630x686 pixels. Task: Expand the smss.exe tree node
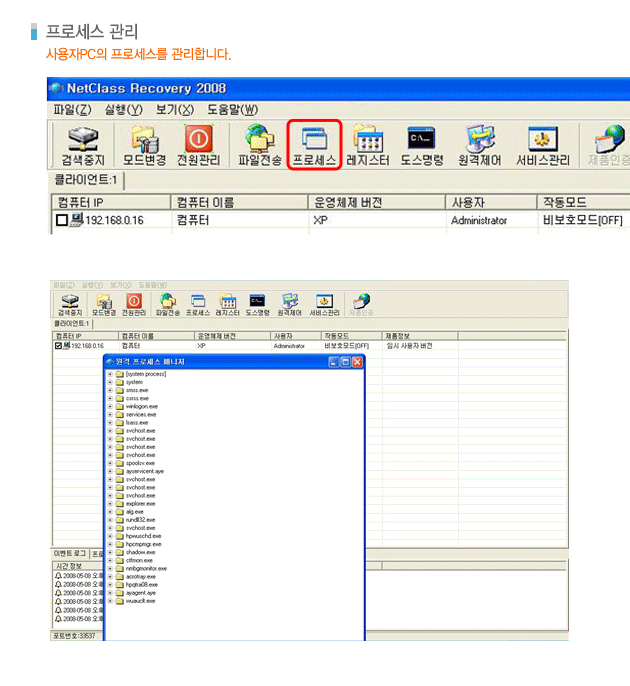(110, 390)
